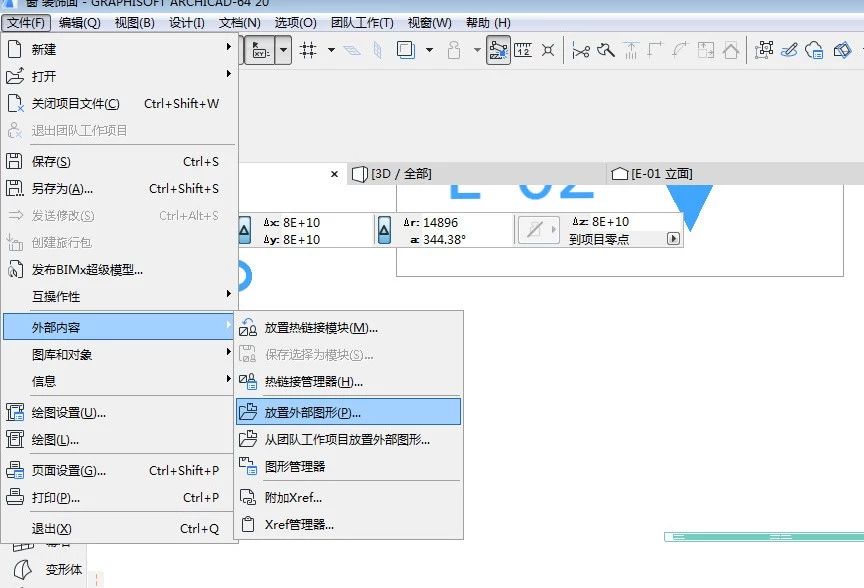
Task: Open 绘图设置(U)... from the File menu
Action: pyautogui.click(x=120, y=412)
